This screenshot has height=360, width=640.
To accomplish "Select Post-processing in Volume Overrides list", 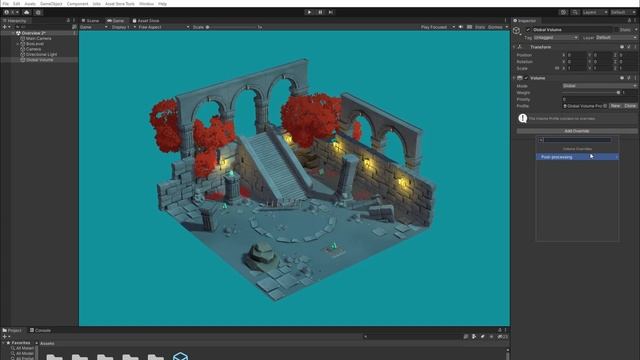I will [577, 157].
